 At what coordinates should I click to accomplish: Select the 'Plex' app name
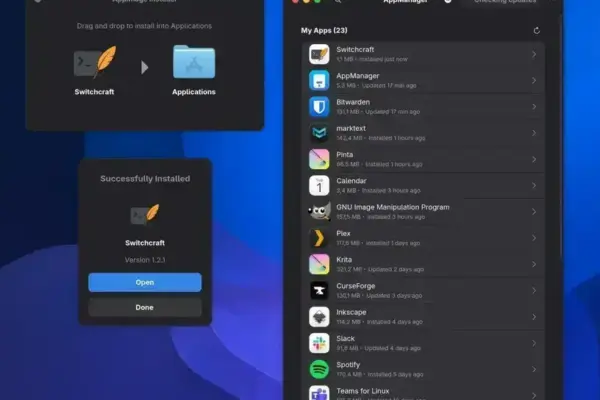click(x=343, y=233)
